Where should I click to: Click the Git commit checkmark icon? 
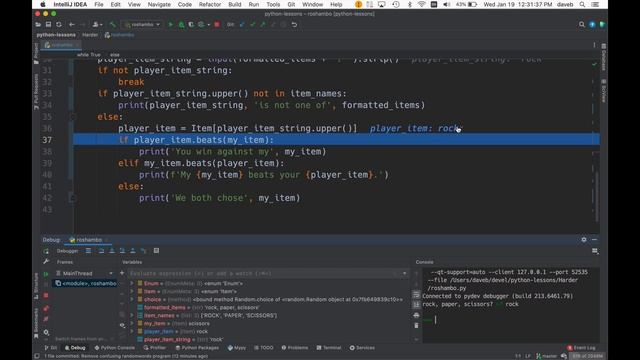pyautogui.click(x=253, y=24)
